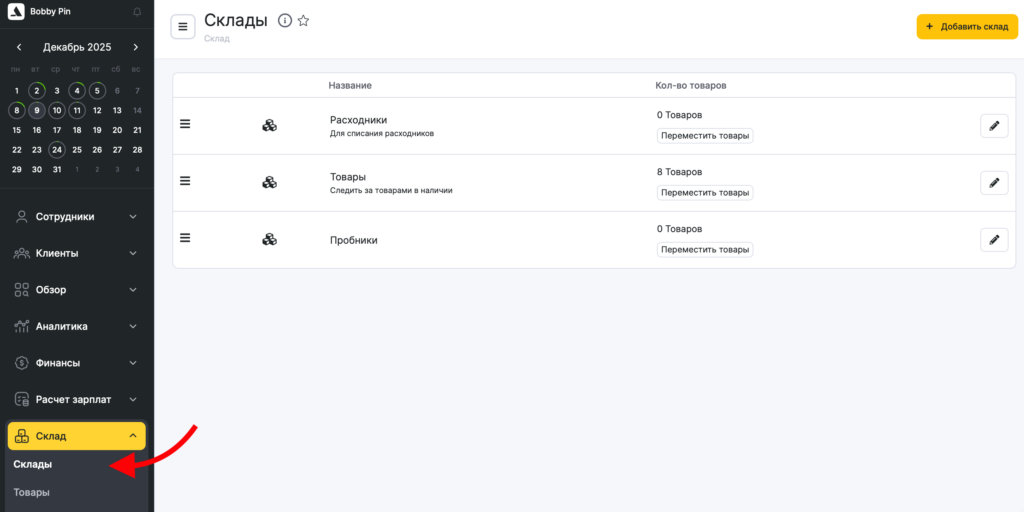This screenshot has height=512, width=1024.
Task: Open the Товары submenu item
Action: pos(31,492)
